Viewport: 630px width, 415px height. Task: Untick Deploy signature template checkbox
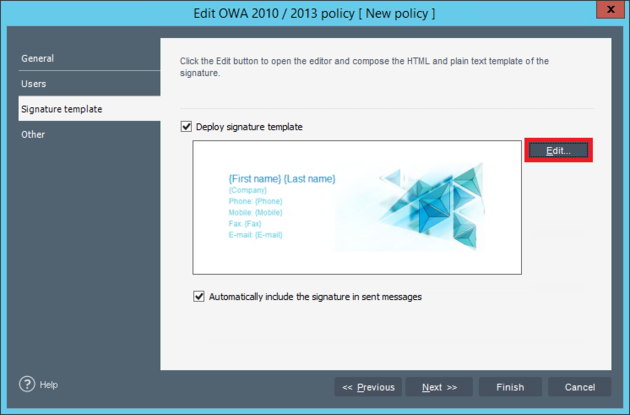[x=186, y=127]
